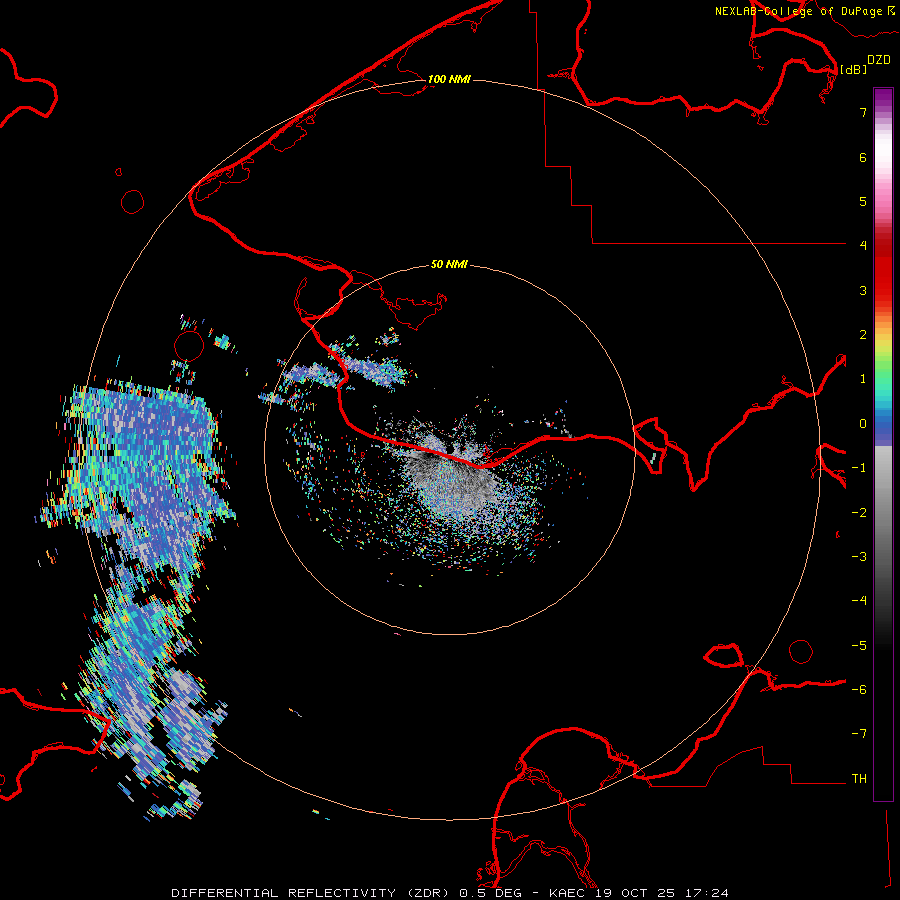Click the [dB] units label
The image size is (900, 900).
point(853,69)
